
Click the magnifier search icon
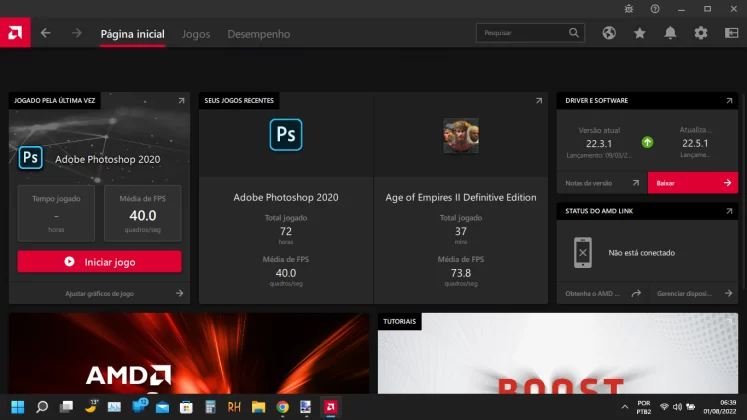(574, 33)
